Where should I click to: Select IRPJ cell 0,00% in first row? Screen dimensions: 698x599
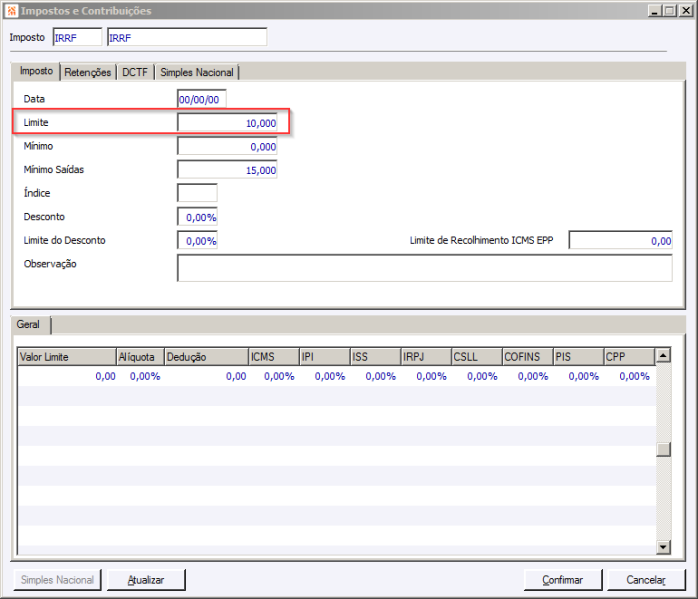(426, 376)
